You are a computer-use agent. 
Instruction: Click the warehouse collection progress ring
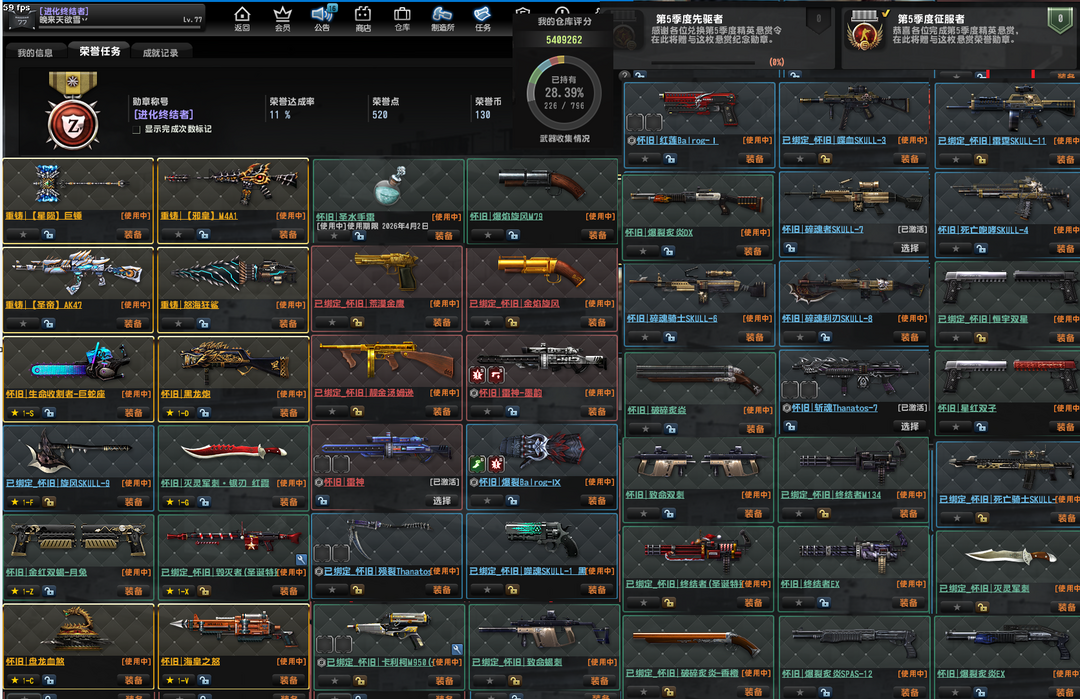pos(565,93)
